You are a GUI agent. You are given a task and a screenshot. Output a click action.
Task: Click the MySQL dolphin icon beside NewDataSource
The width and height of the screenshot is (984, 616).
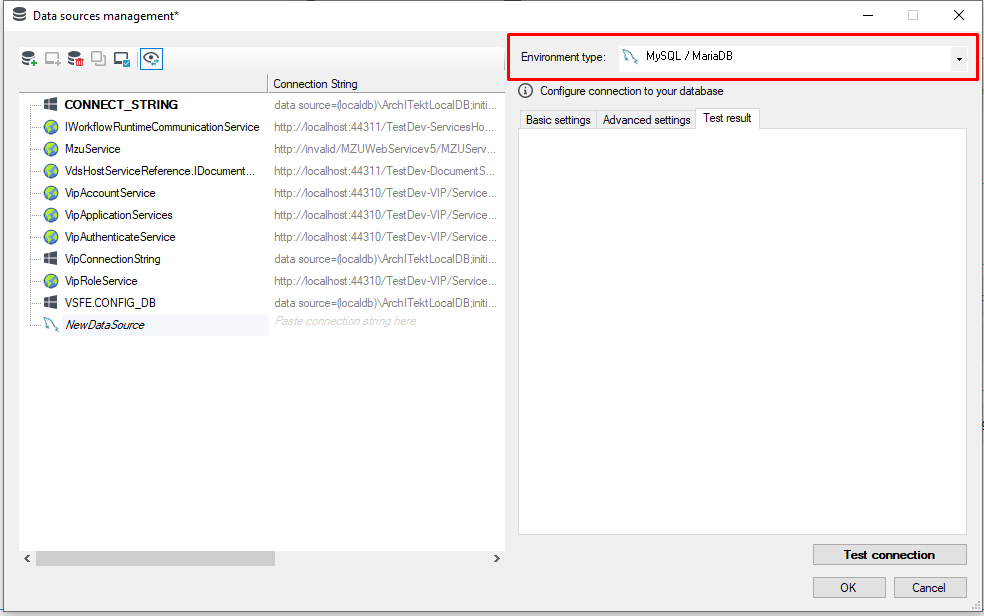(51, 324)
